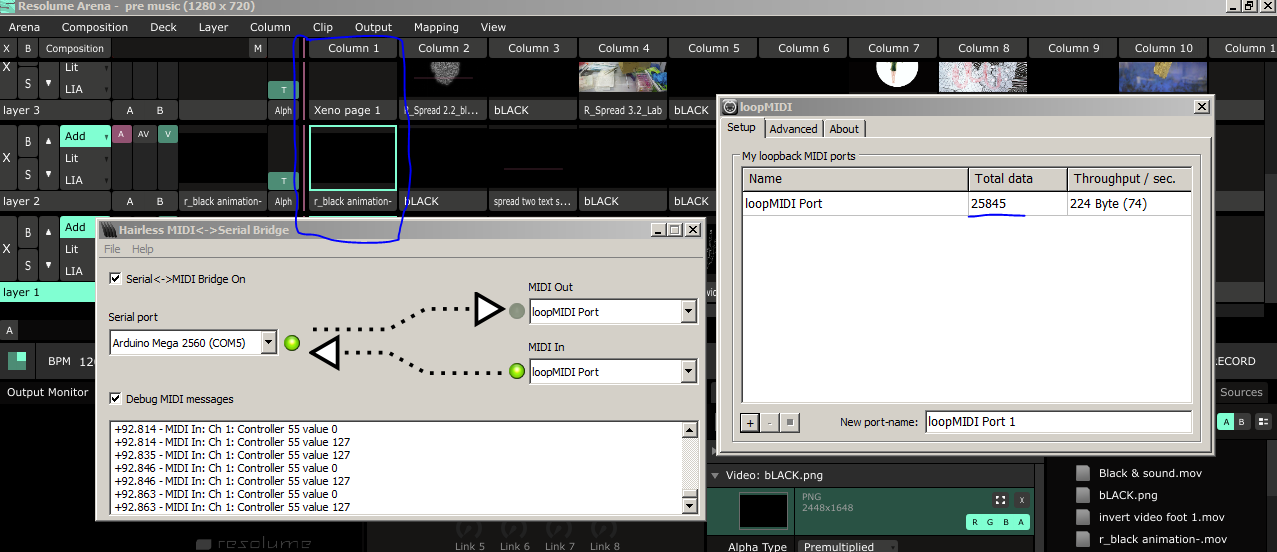Switch to the Advanced tab in loopMIDI
The height and width of the screenshot is (552, 1277).
[x=793, y=129]
